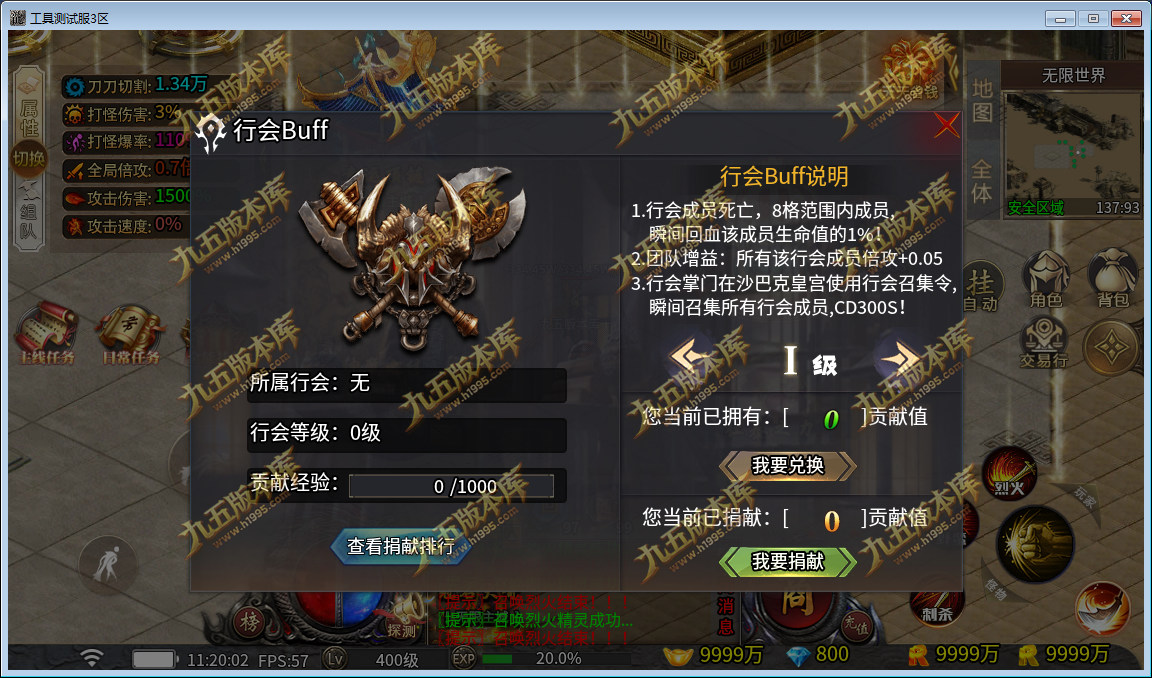
Task: Go to previous Buff level with left arrow
Action: coord(691,358)
